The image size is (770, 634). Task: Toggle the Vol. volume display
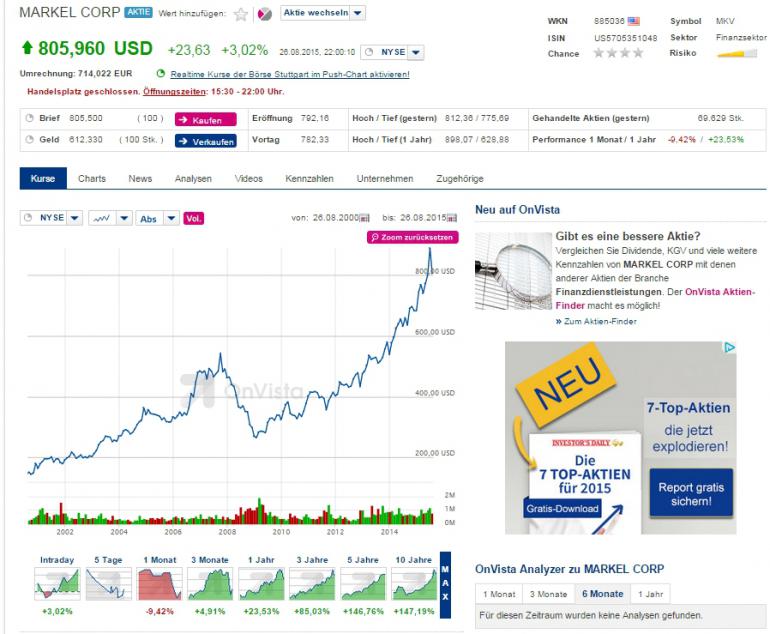194,218
